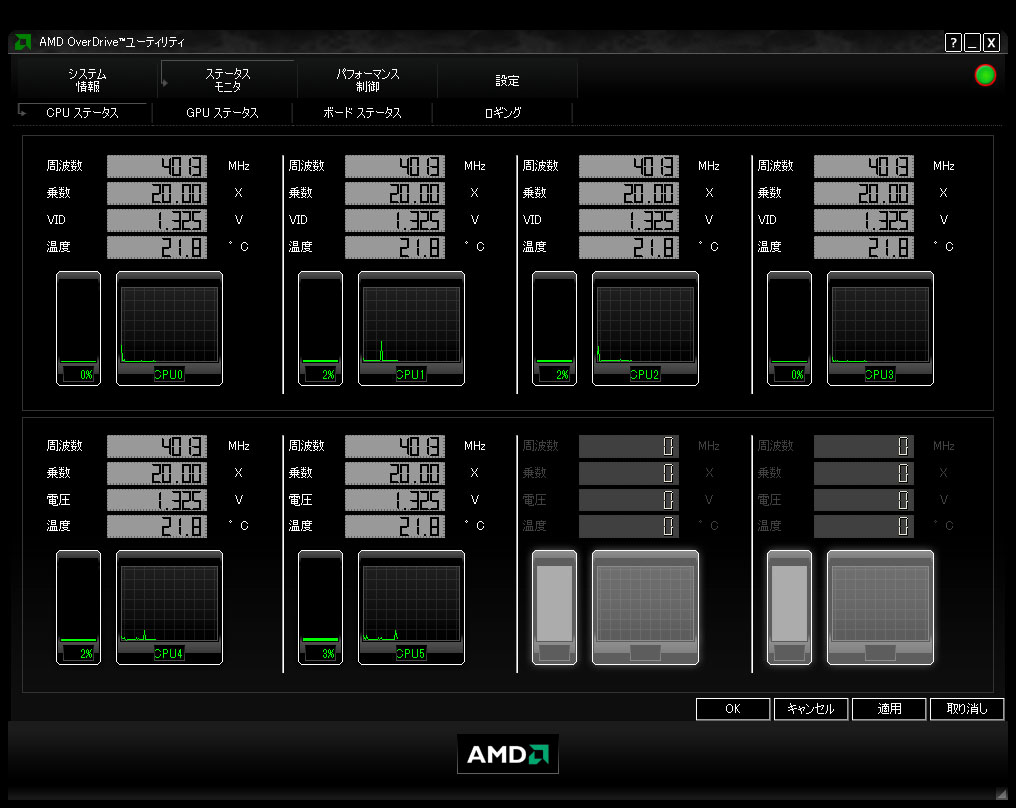The width and height of the screenshot is (1016, 808).
Task: Click the CPU2 乗数 20.00 field
Action: [629, 193]
